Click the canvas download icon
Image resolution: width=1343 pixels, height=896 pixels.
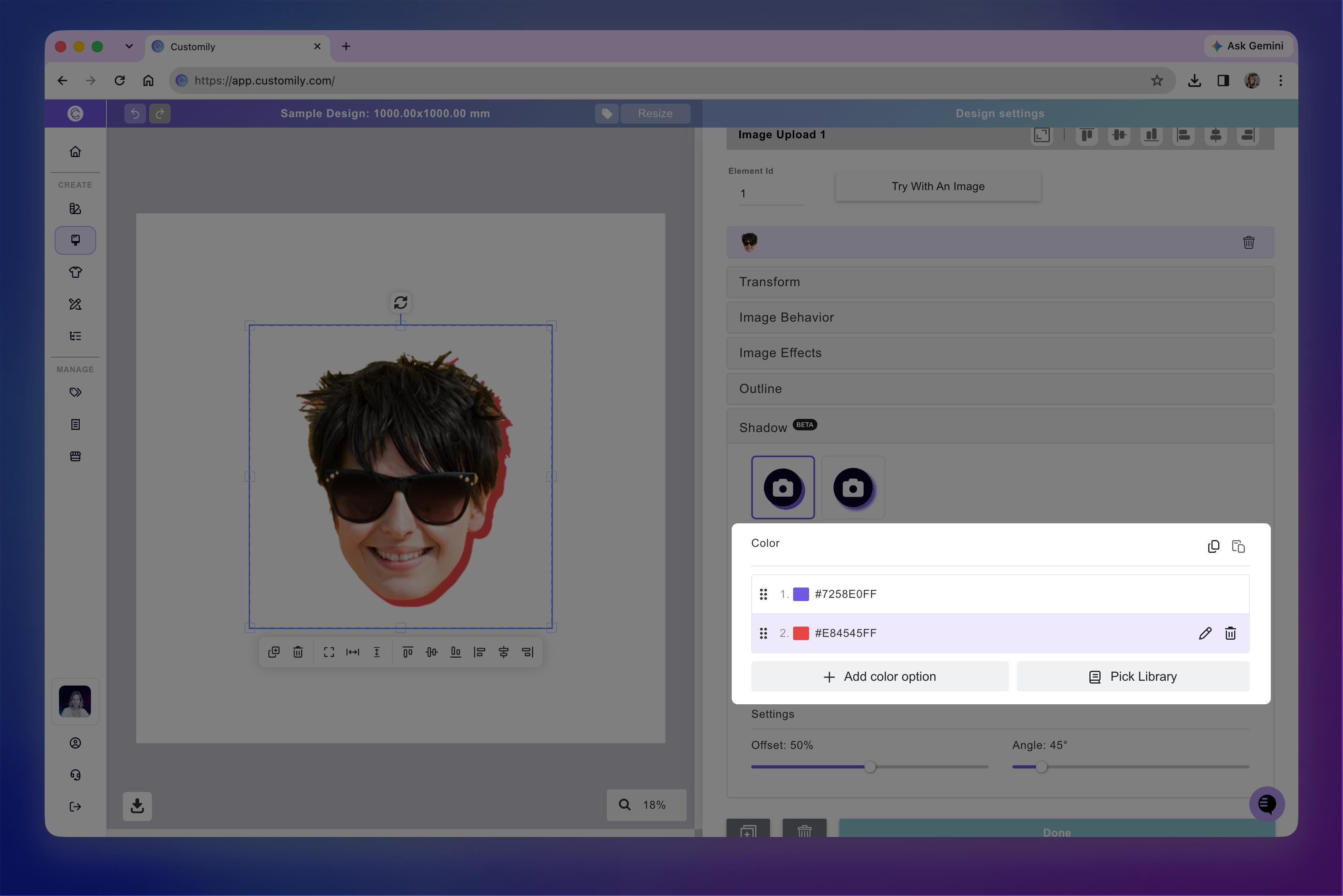pyautogui.click(x=137, y=806)
